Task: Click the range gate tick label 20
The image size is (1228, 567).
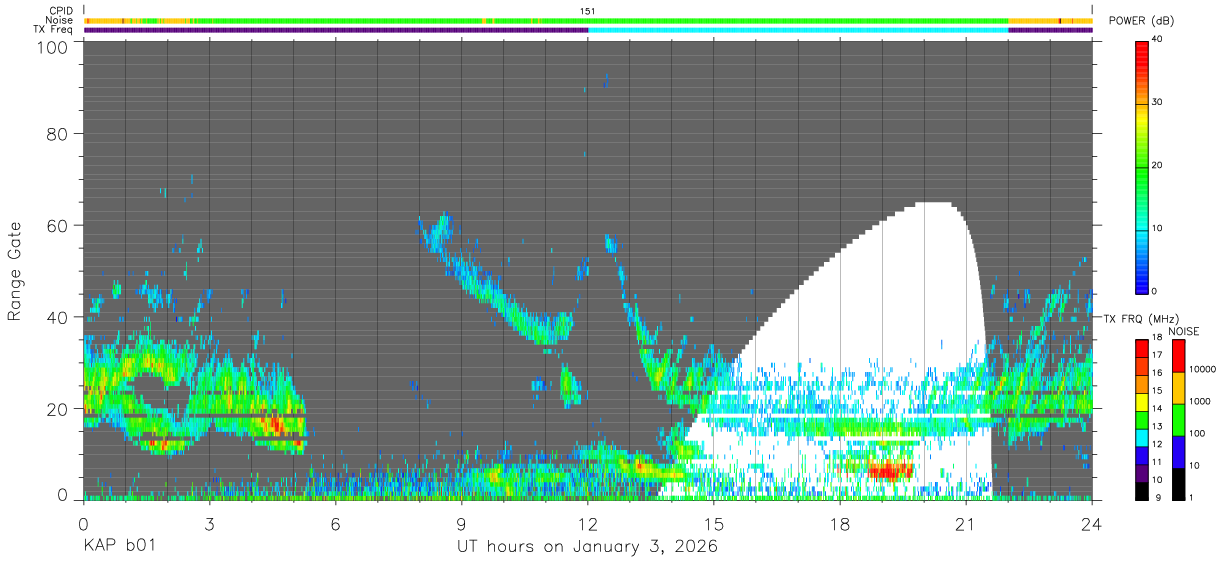Action: point(56,409)
